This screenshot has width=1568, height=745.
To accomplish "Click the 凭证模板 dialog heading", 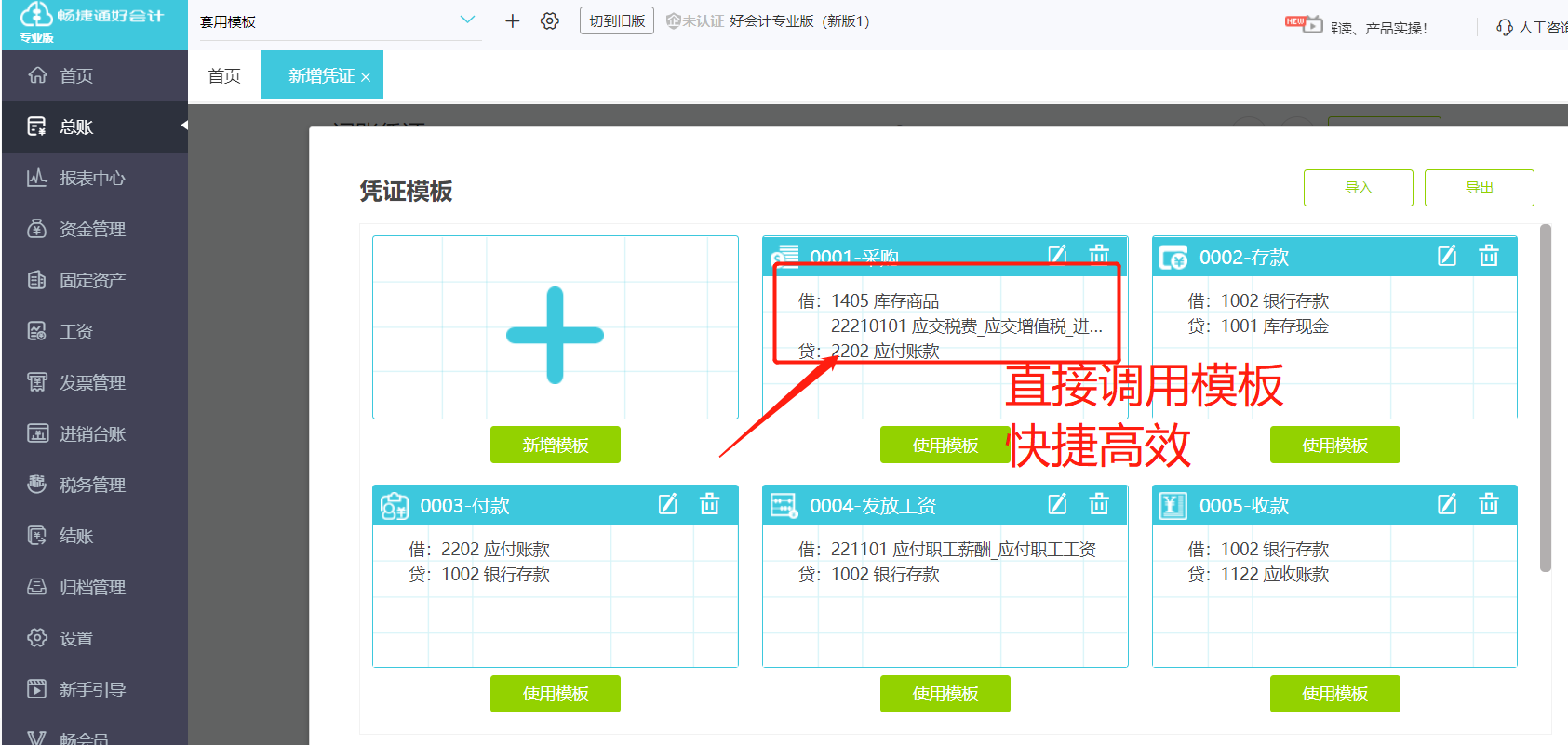I will (406, 191).
